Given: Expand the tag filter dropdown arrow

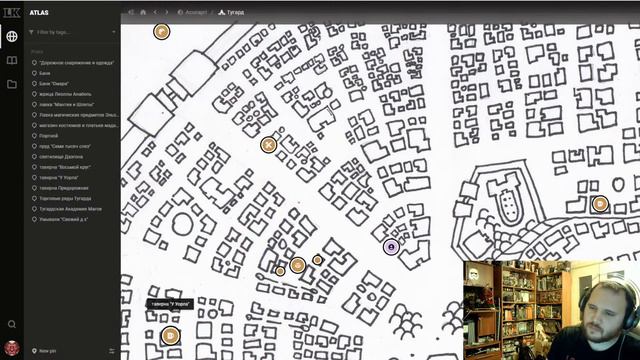Looking at the screenshot, I should click(113, 32).
